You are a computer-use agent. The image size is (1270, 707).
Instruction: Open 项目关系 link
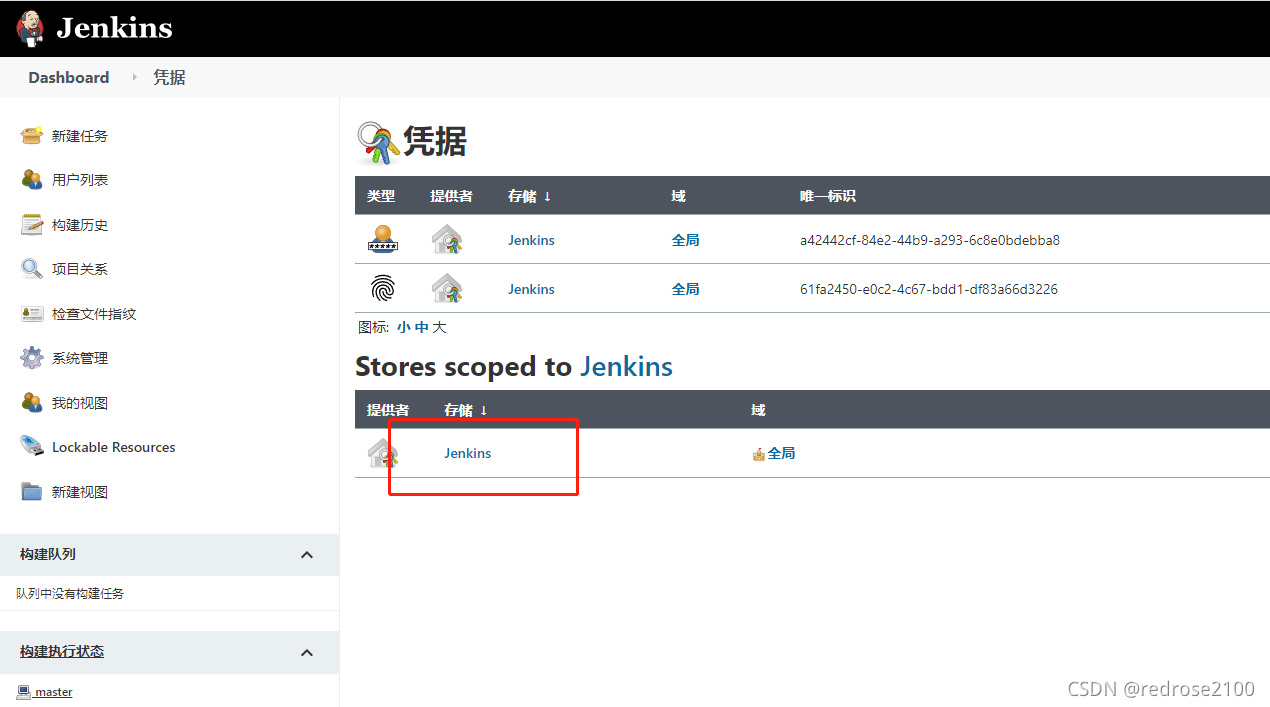coord(80,269)
